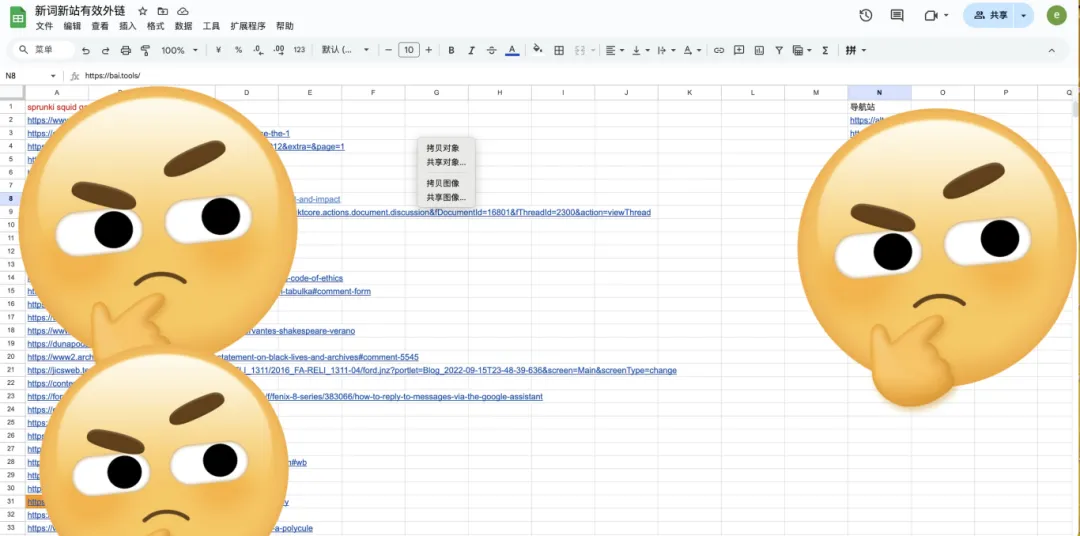Open the 文件 menu
1080x536 pixels.
(x=44, y=26)
